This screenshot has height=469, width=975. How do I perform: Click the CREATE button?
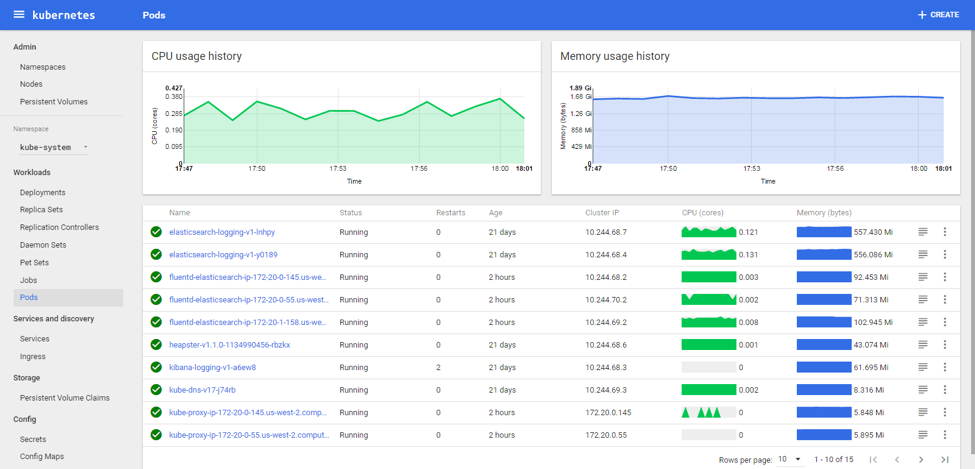point(938,15)
